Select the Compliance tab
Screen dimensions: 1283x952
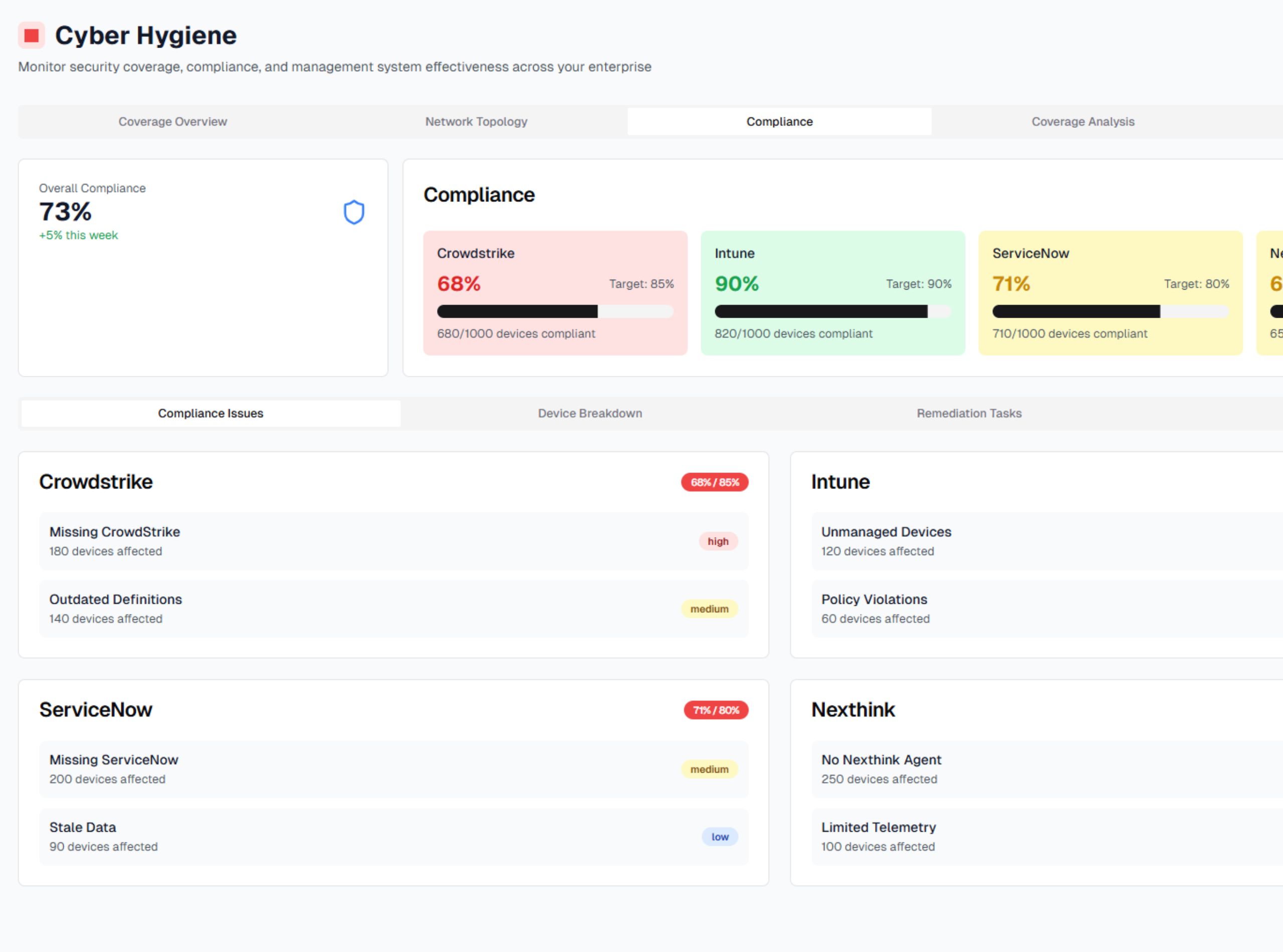pos(779,122)
